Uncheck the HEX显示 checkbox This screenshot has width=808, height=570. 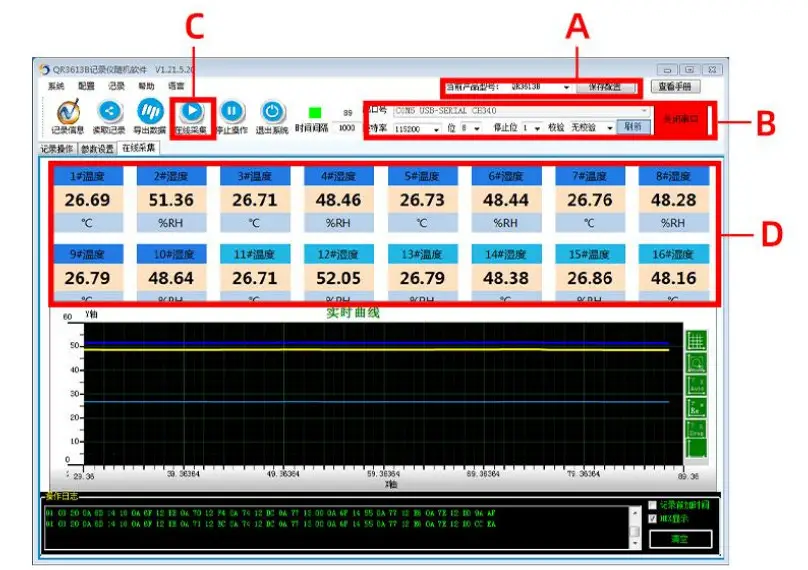652,518
